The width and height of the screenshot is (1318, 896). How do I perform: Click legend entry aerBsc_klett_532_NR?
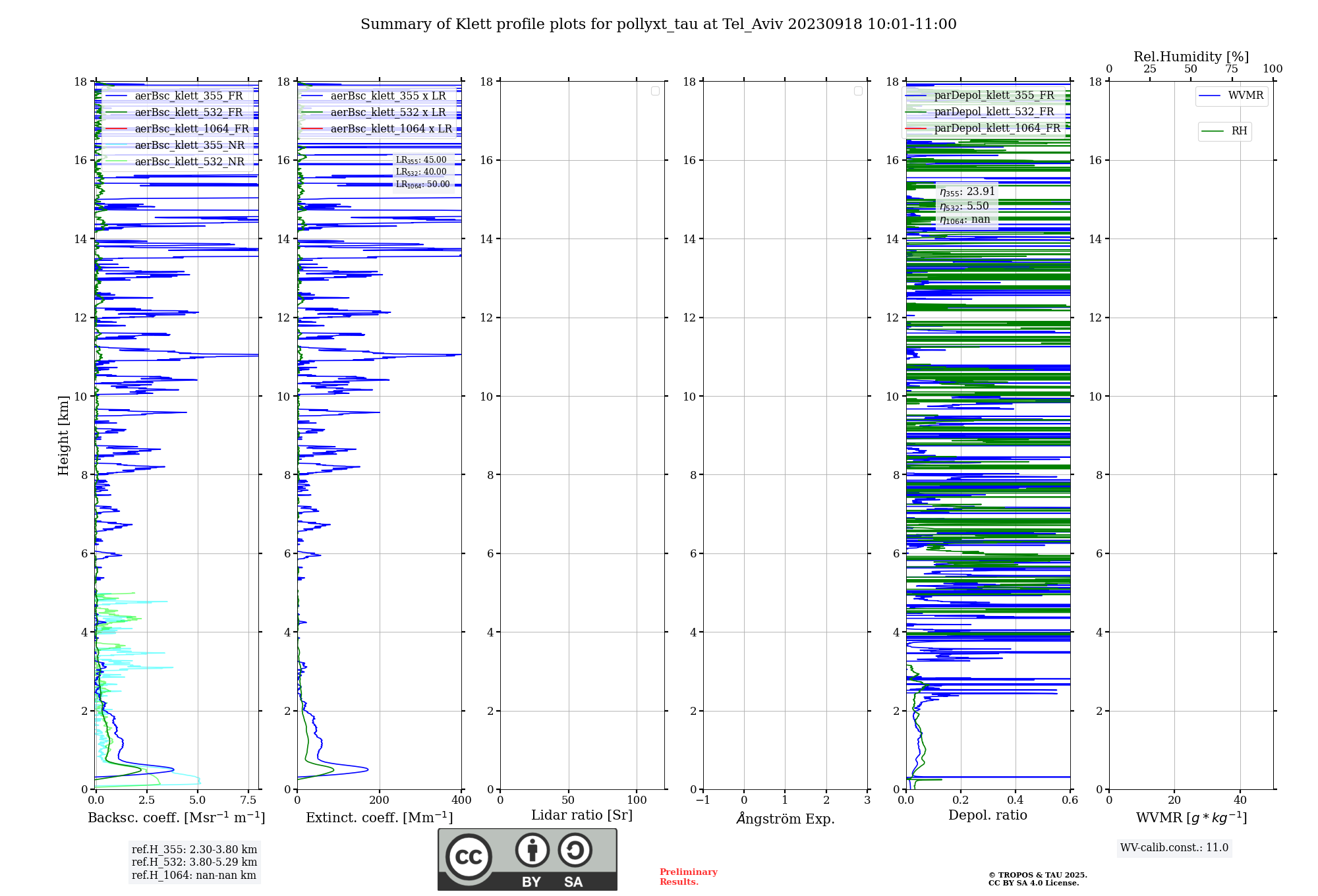click(x=190, y=162)
